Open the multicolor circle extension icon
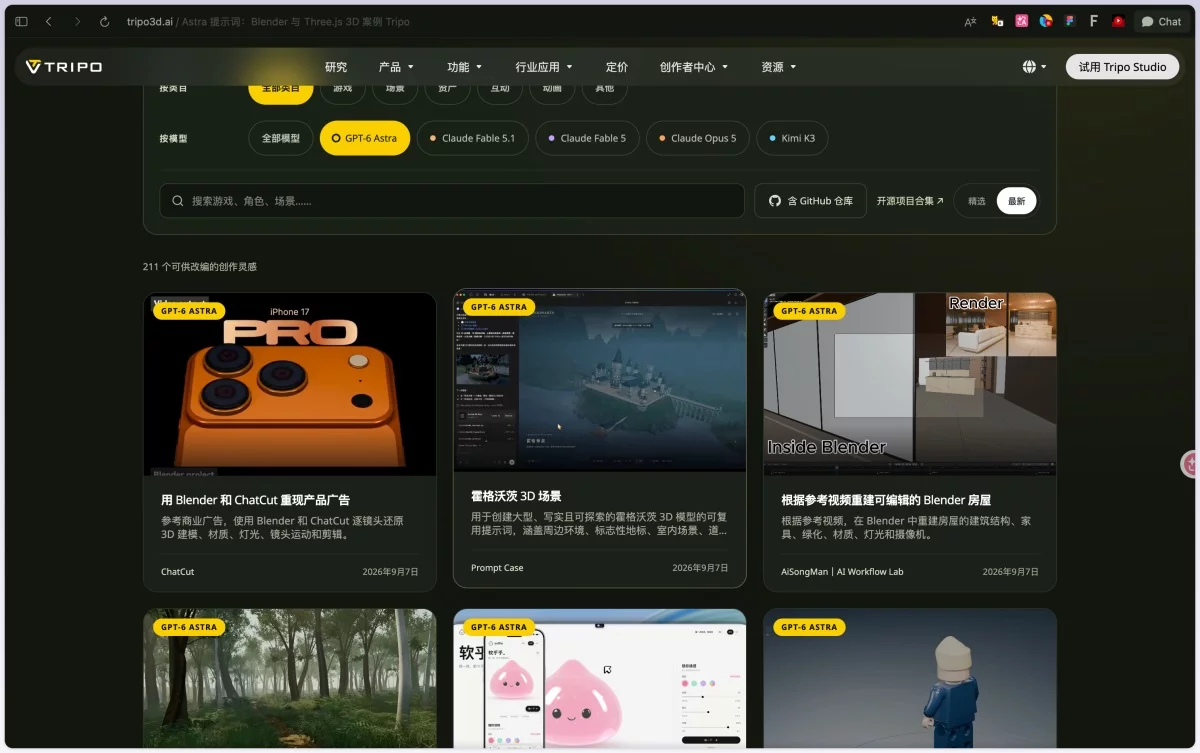The image size is (1200, 753). pyautogui.click(x=1046, y=21)
